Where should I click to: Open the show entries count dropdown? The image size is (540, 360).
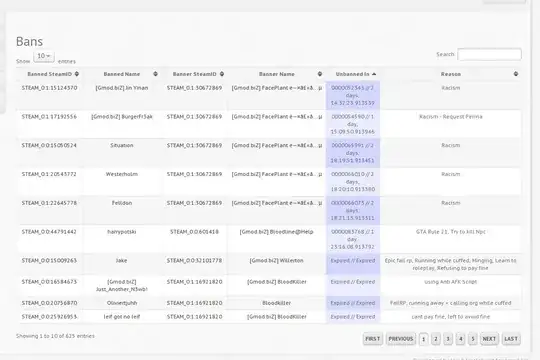tap(44, 56)
